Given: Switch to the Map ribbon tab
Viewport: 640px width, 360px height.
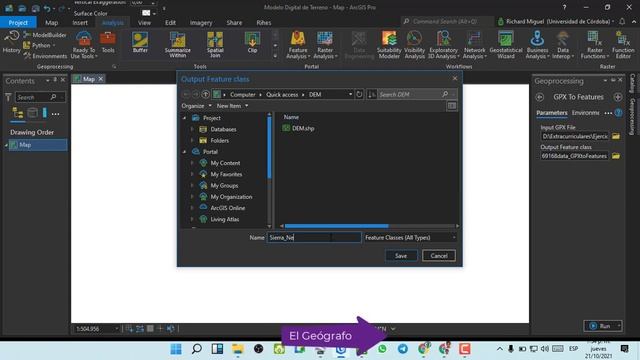Looking at the screenshot, I should pyautogui.click(x=51, y=23).
